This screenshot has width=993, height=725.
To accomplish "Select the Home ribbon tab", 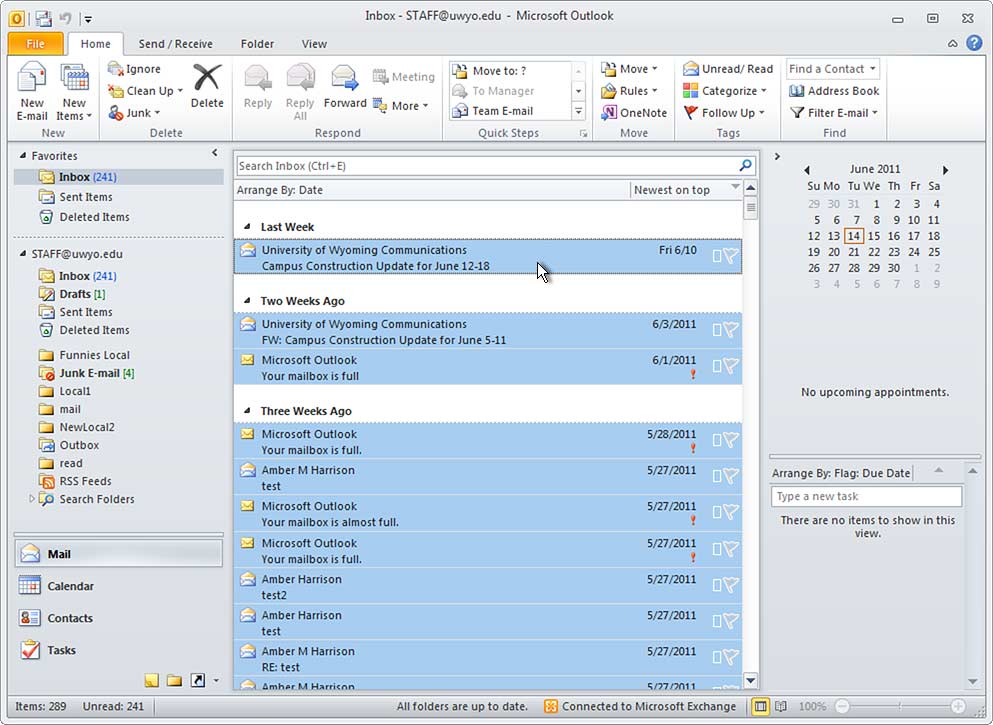I will tap(96, 44).
